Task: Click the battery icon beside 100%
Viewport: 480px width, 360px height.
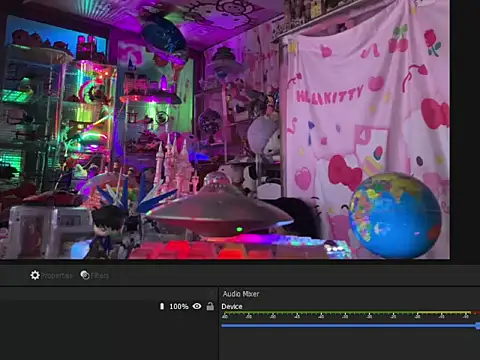Action: (x=162, y=306)
